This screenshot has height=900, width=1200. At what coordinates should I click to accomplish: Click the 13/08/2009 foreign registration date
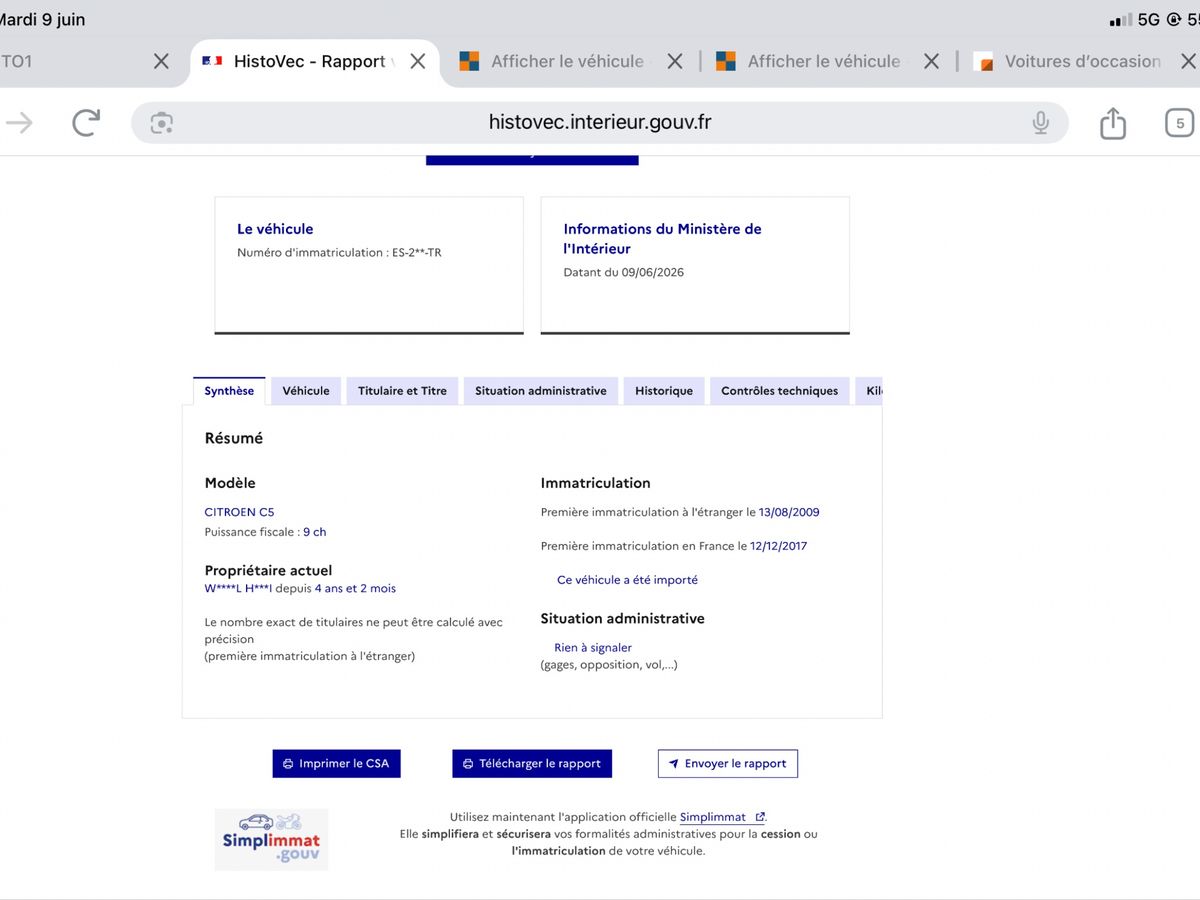coord(789,512)
